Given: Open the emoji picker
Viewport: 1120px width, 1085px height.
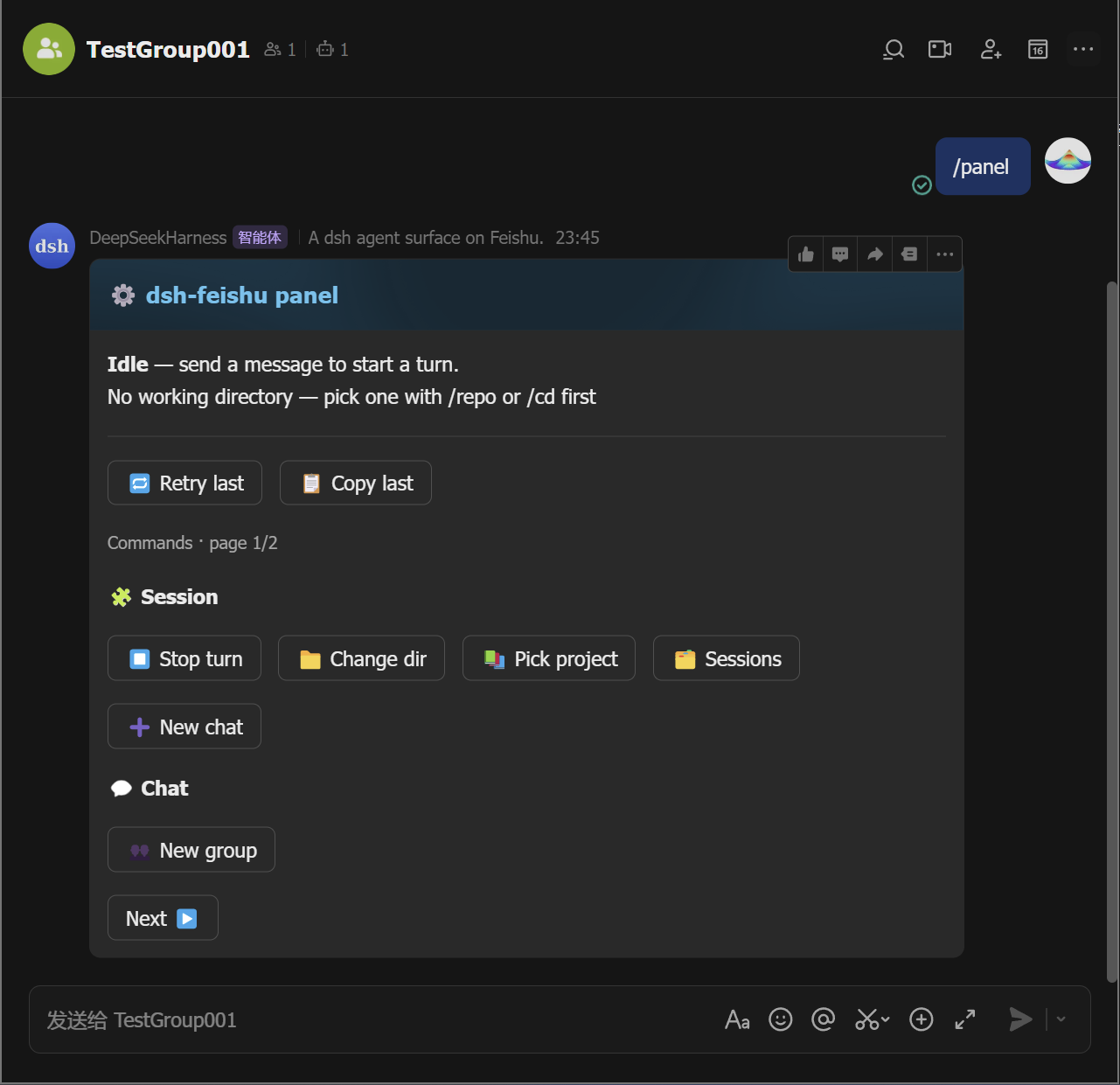Looking at the screenshot, I should pos(780,1019).
